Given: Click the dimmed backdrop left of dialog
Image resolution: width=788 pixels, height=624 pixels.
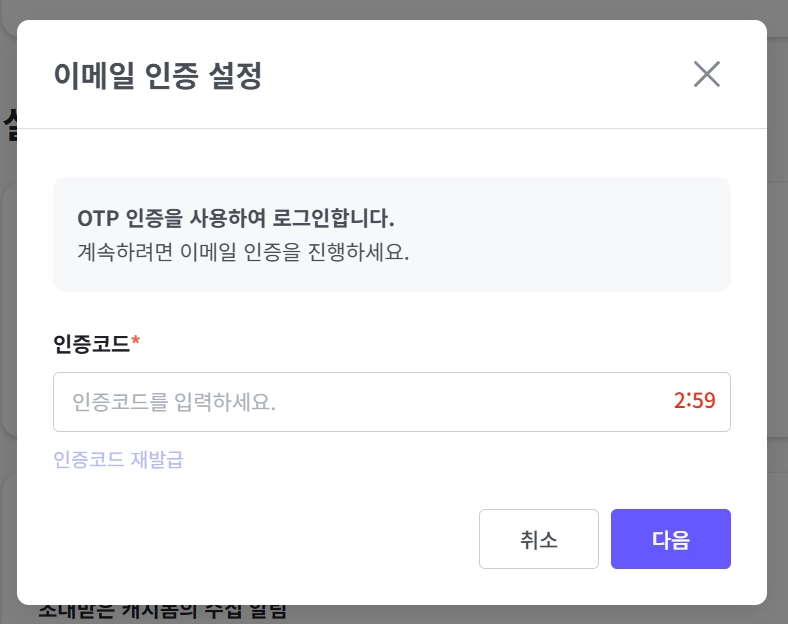Looking at the screenshot, I should pos(8,300).
